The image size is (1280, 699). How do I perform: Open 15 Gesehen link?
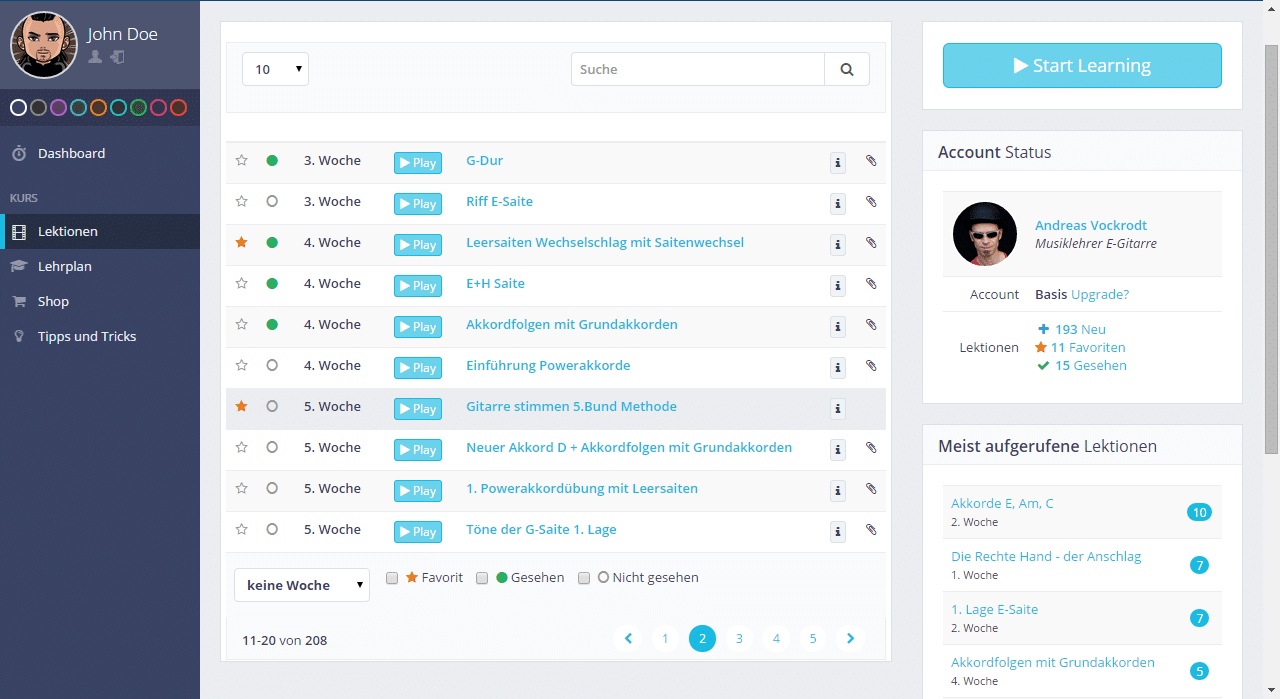pyautogui.click(x=1090, y=365)
